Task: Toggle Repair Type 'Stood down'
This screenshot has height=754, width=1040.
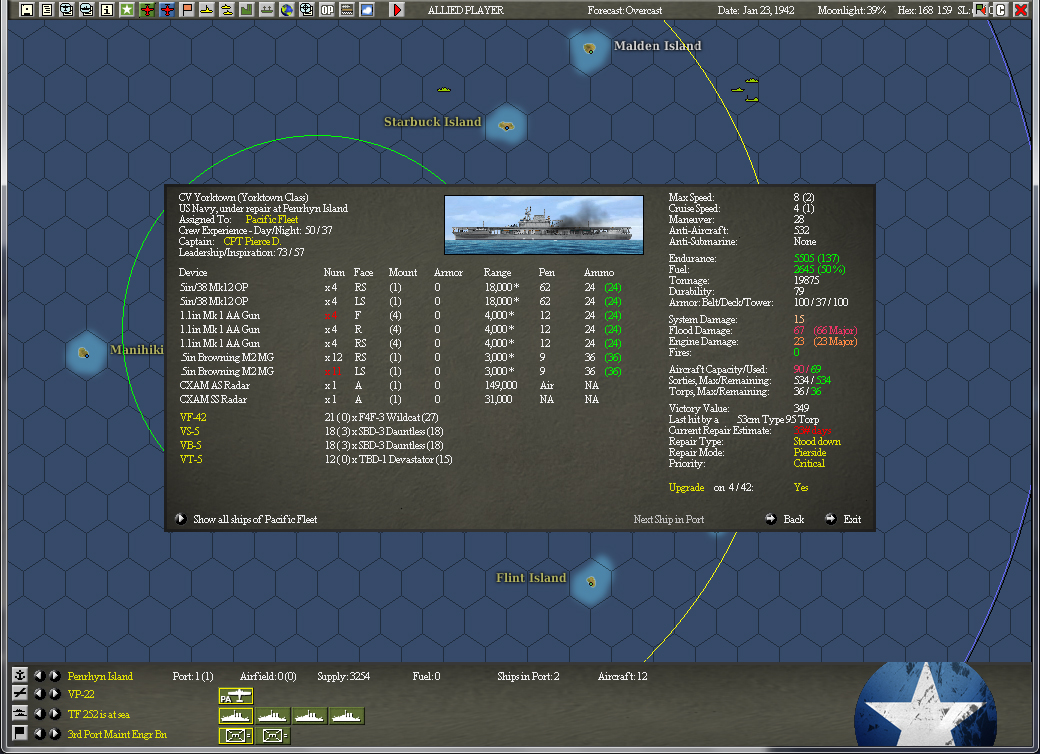Action: click(x=816, y=442)
